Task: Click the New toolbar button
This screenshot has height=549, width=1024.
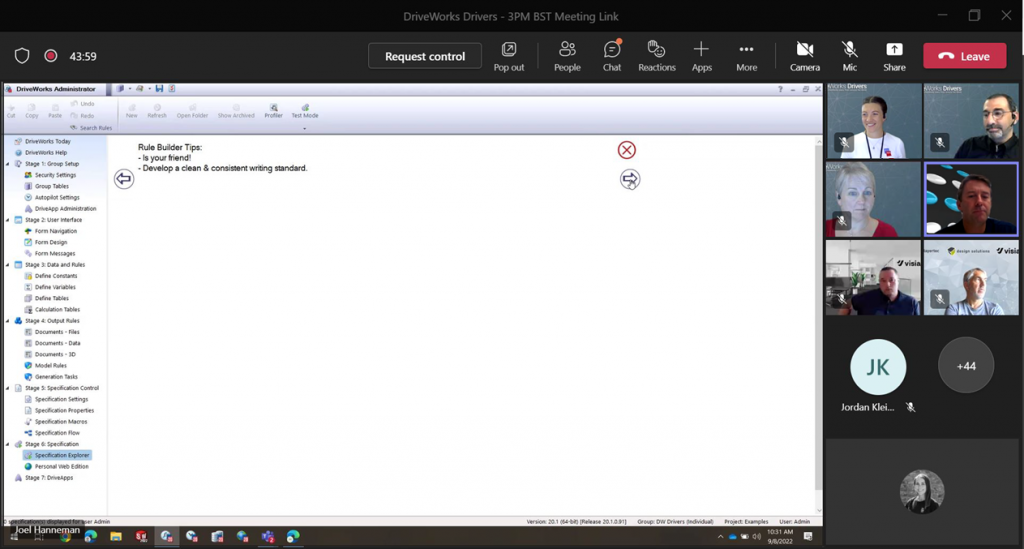Action: click(x=131, y=111)
